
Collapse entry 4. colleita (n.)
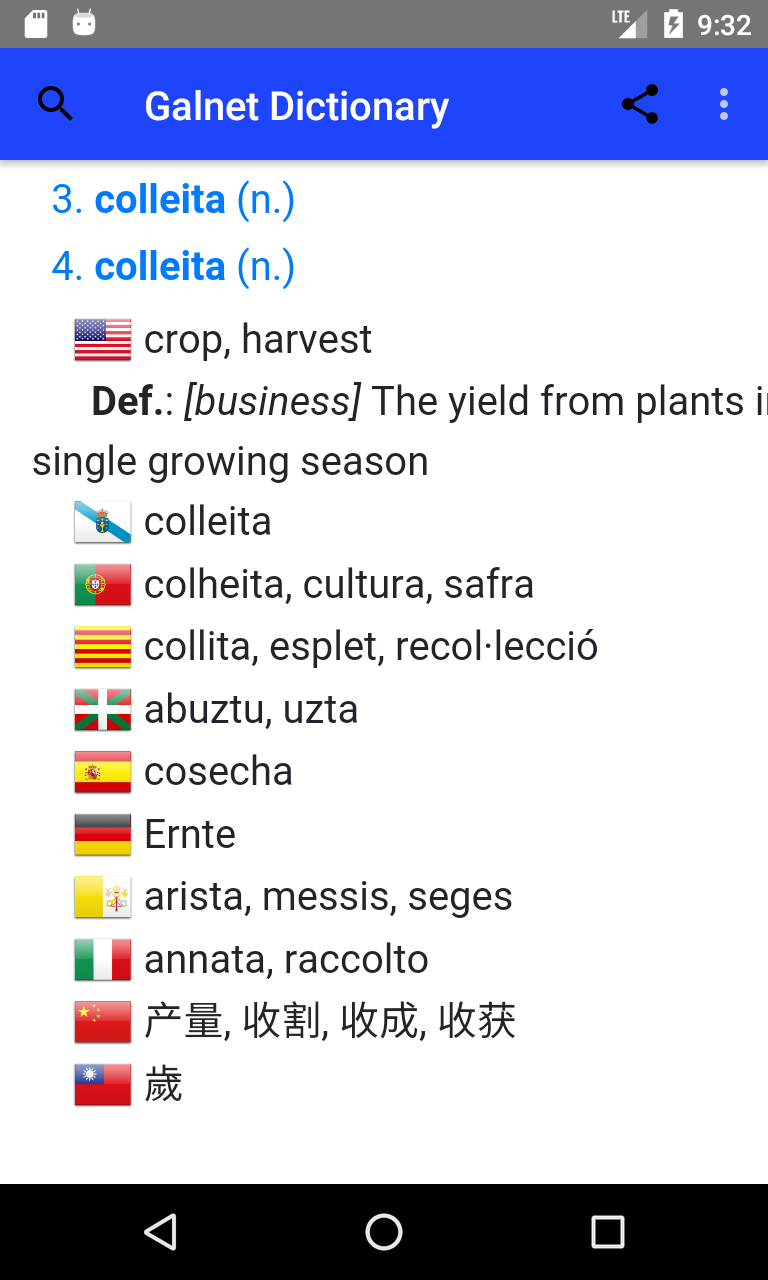pyautogui.click(x=173, y=267)
